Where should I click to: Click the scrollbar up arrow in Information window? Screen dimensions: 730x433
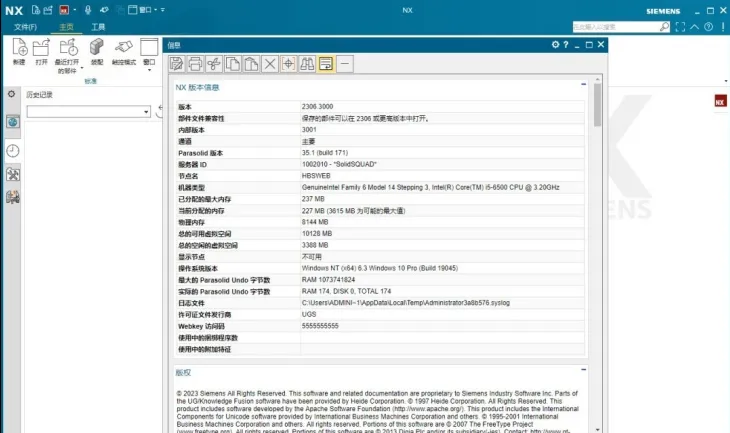(597, 79)
